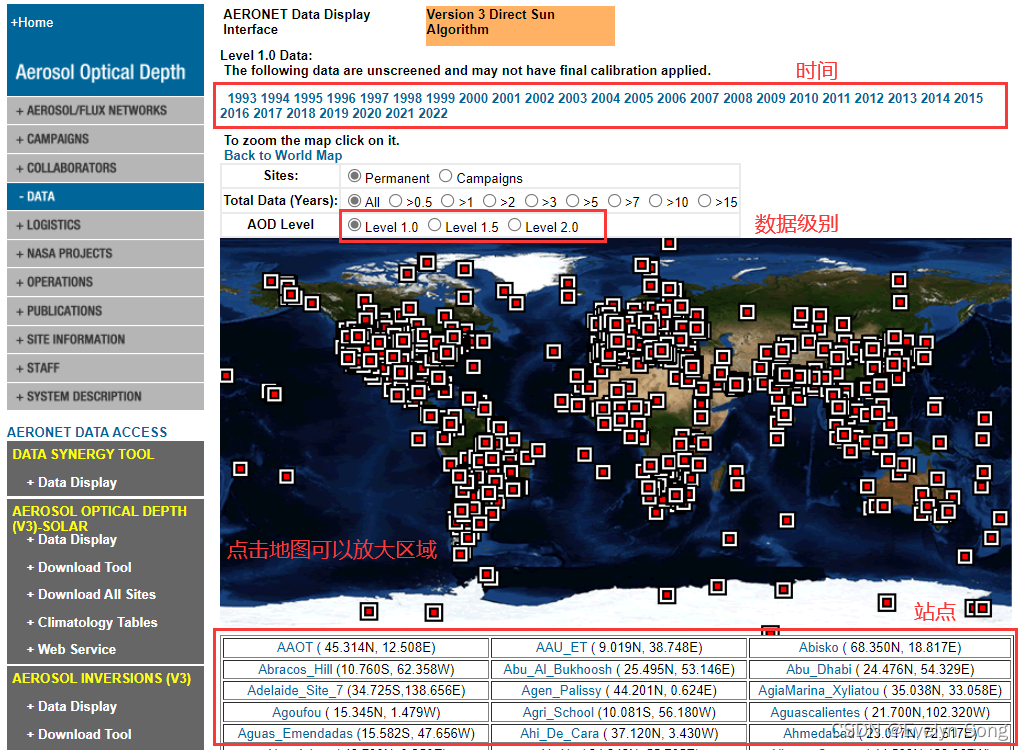Screen dimensions: 1023x750
Task: Open the 2000 data year link
Action: (473, 98)
